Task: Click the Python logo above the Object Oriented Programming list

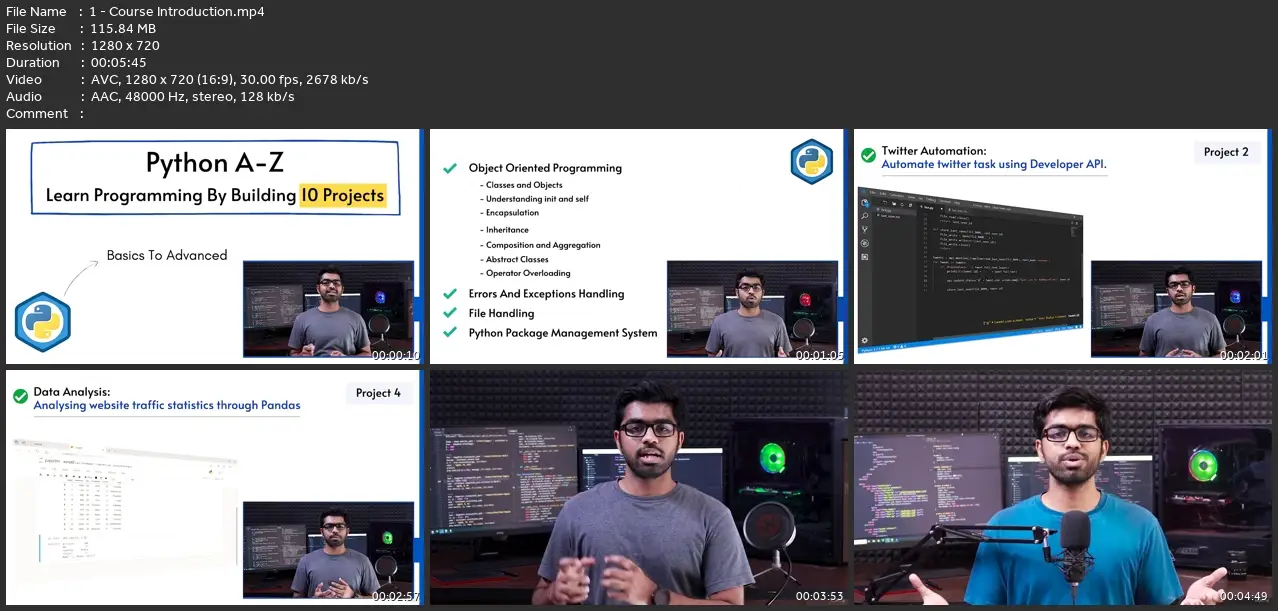Action: (x=811, y=162)
